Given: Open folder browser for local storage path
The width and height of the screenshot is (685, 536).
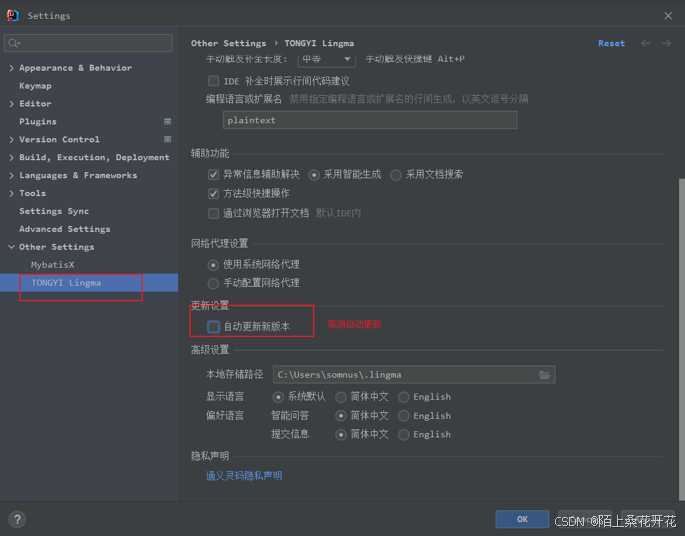Looking at the screenshot, I should pyautogui.click(x=544, y=375).
